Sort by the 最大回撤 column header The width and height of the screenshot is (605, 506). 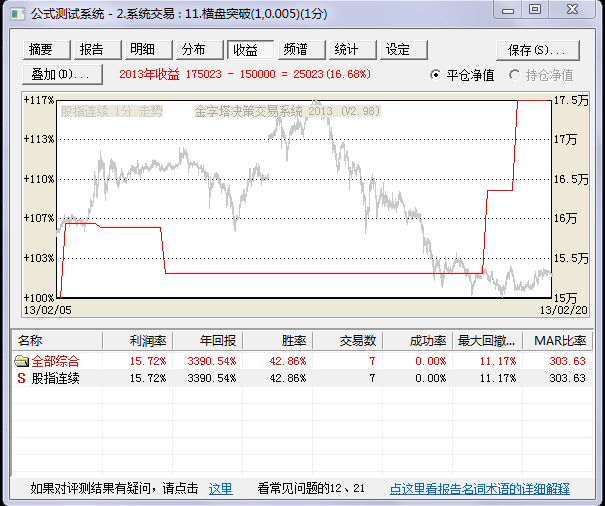coord(488,341)
